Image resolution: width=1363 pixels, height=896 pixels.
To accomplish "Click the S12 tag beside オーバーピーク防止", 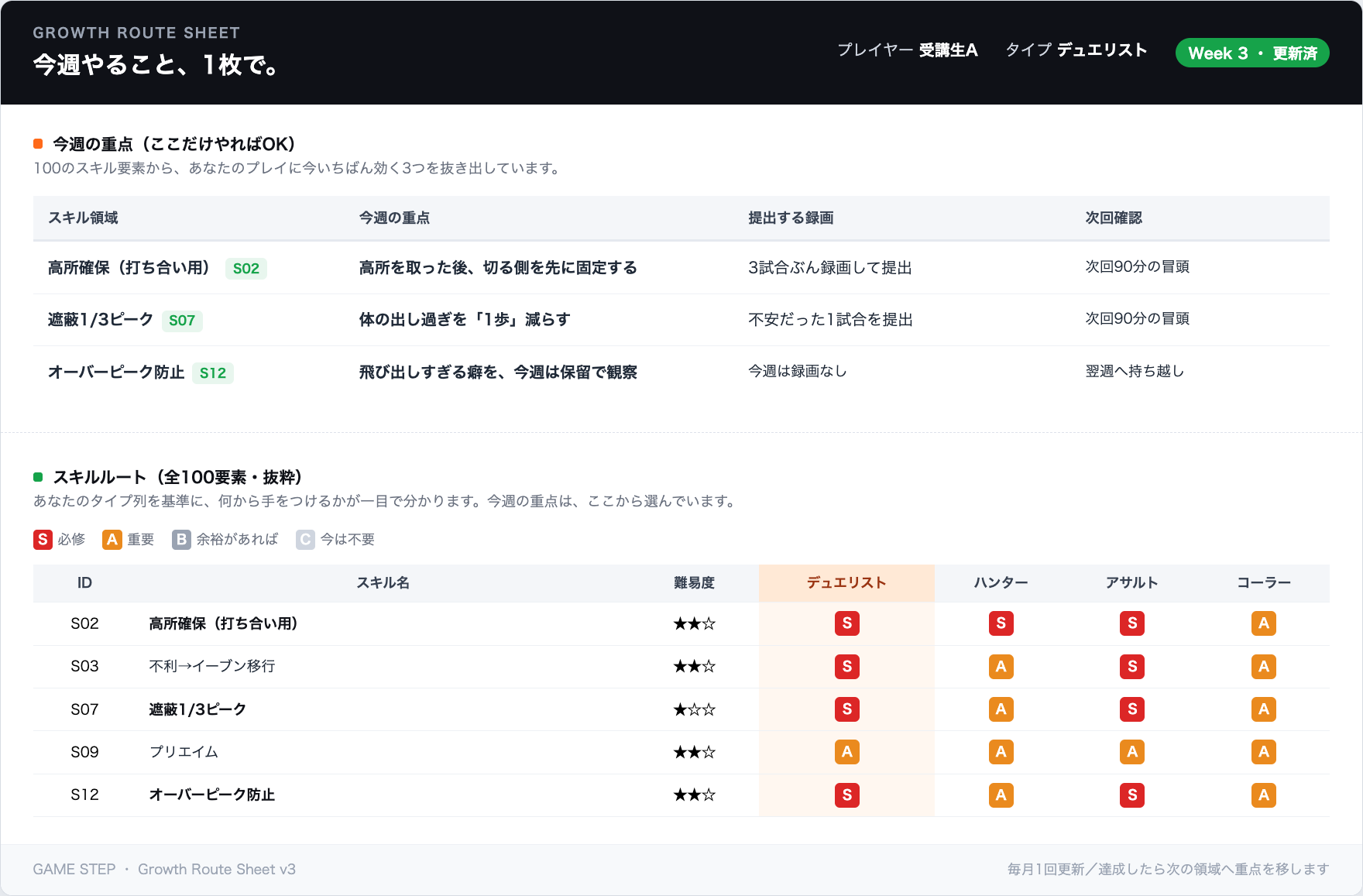I will click(213, 373).
